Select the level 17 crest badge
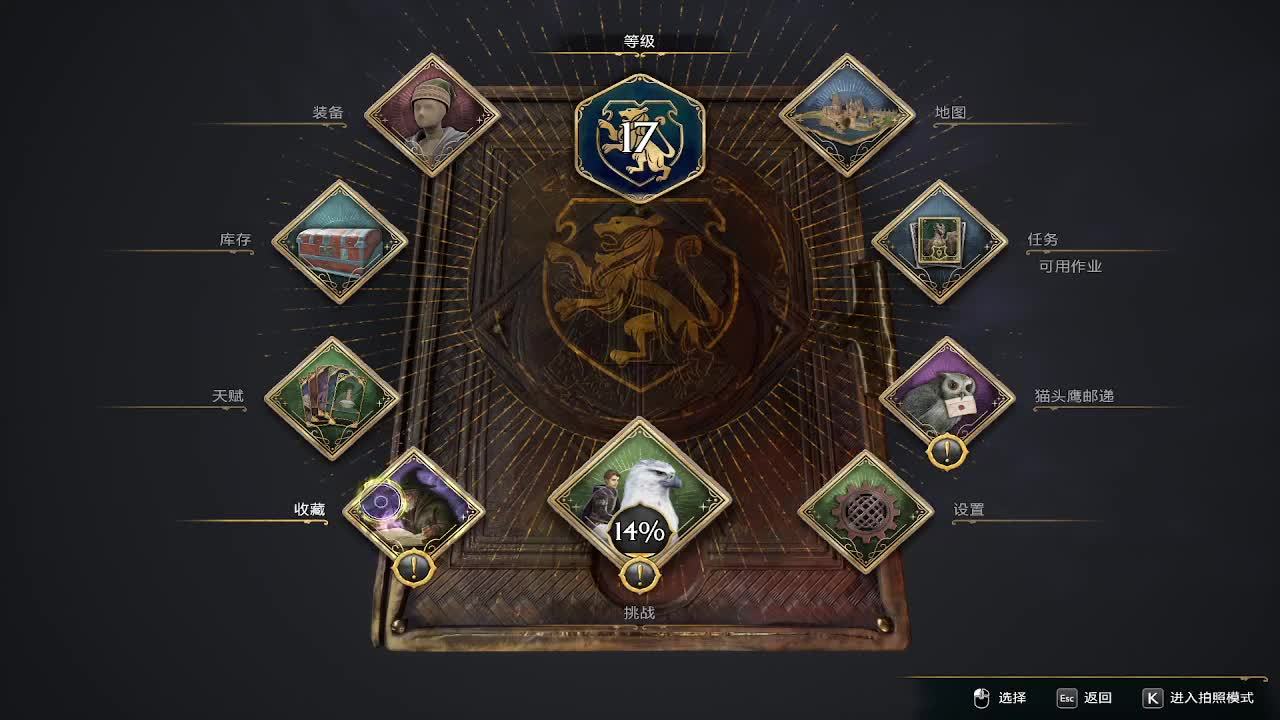This screenshot has height=720, width=1280. [639, 138]
